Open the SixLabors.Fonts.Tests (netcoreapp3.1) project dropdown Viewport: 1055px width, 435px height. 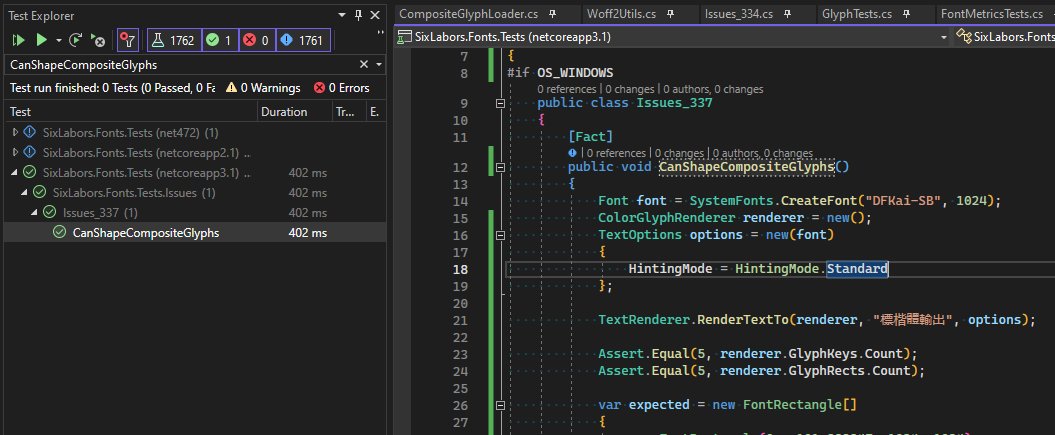(x=944, y=37)
